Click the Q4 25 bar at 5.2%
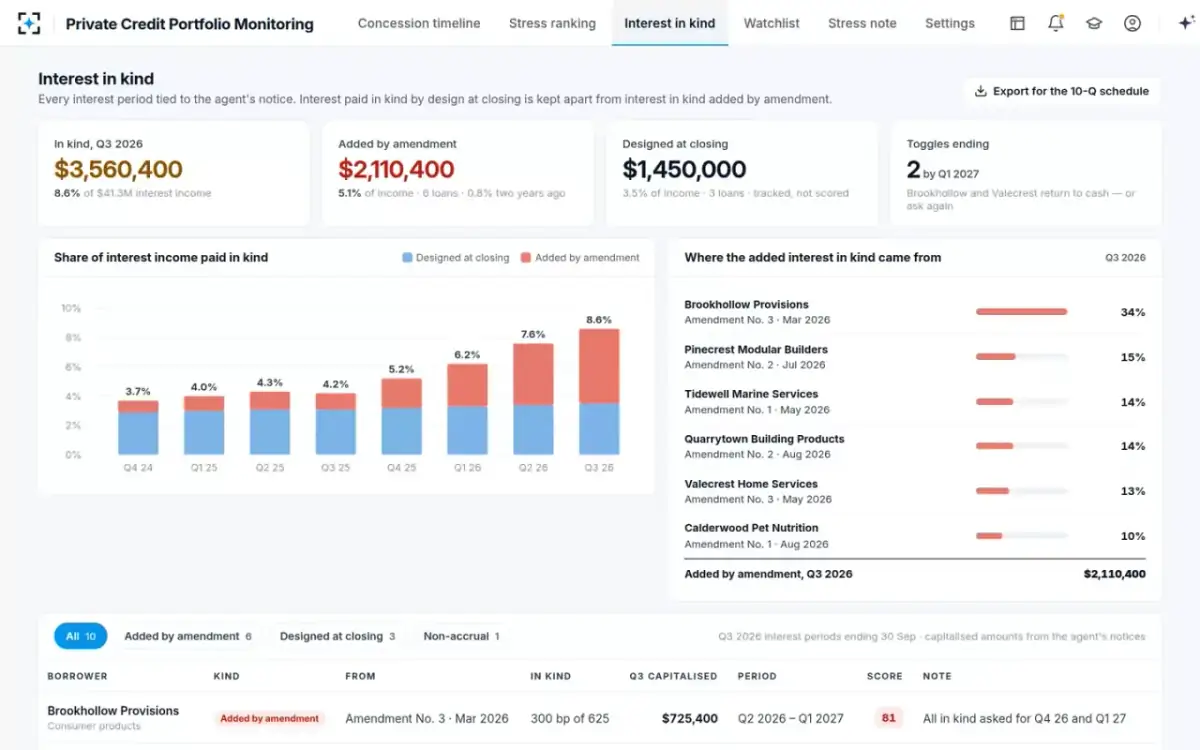1200x750 pixels. point(401,417)
